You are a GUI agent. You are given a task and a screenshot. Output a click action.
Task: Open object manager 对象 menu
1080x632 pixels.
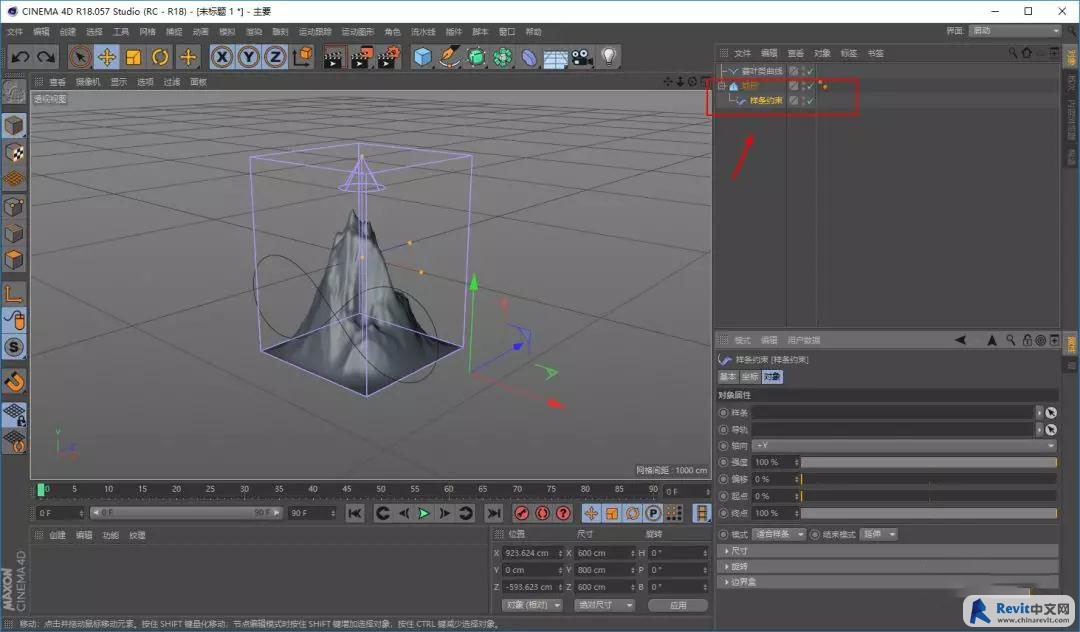click(x=822, y=53)
